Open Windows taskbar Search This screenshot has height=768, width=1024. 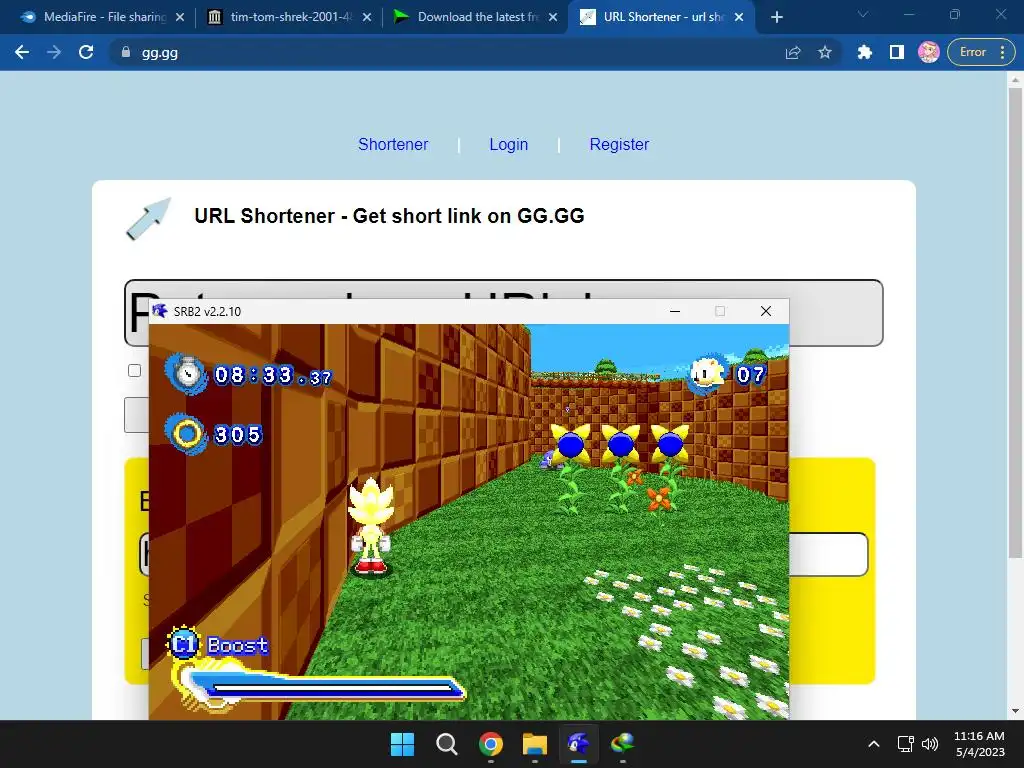447,744
